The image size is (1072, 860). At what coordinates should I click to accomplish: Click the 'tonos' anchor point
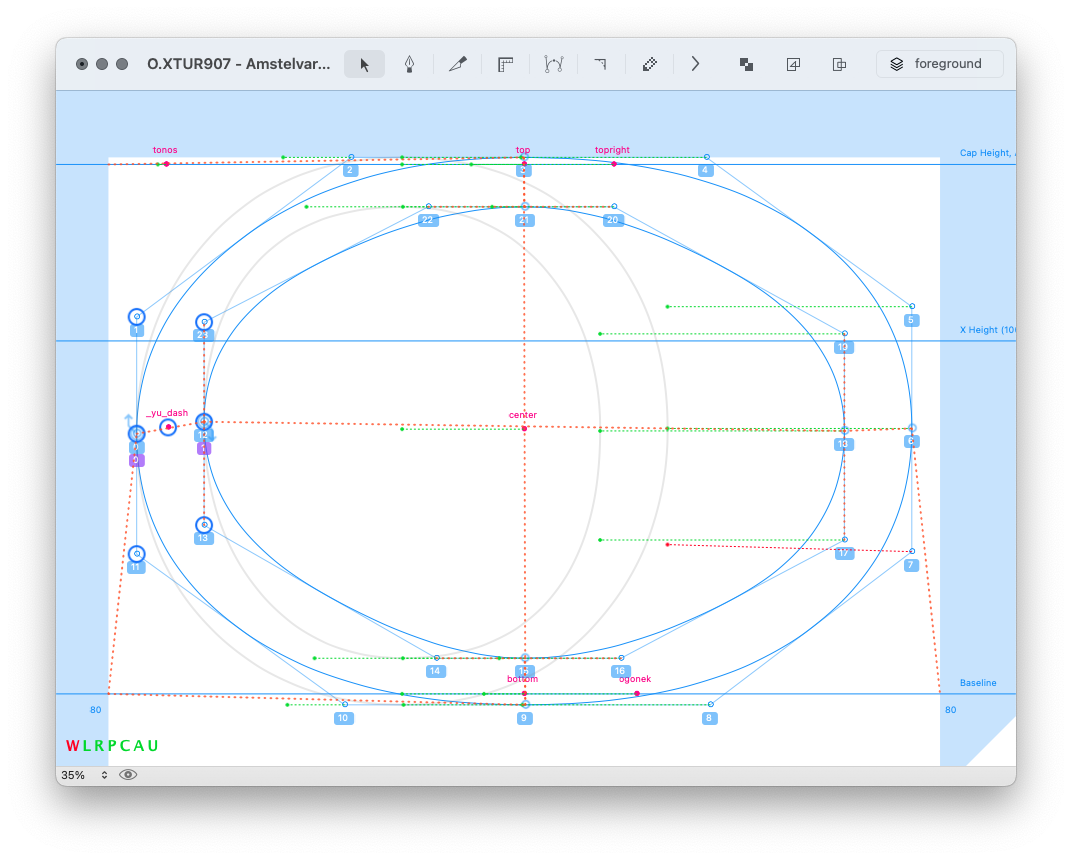166,164
